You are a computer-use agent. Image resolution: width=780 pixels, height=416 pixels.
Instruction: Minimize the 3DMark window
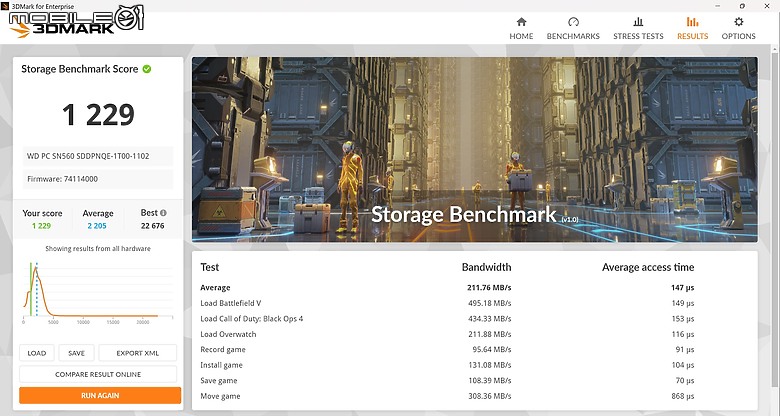coord(718,6)
